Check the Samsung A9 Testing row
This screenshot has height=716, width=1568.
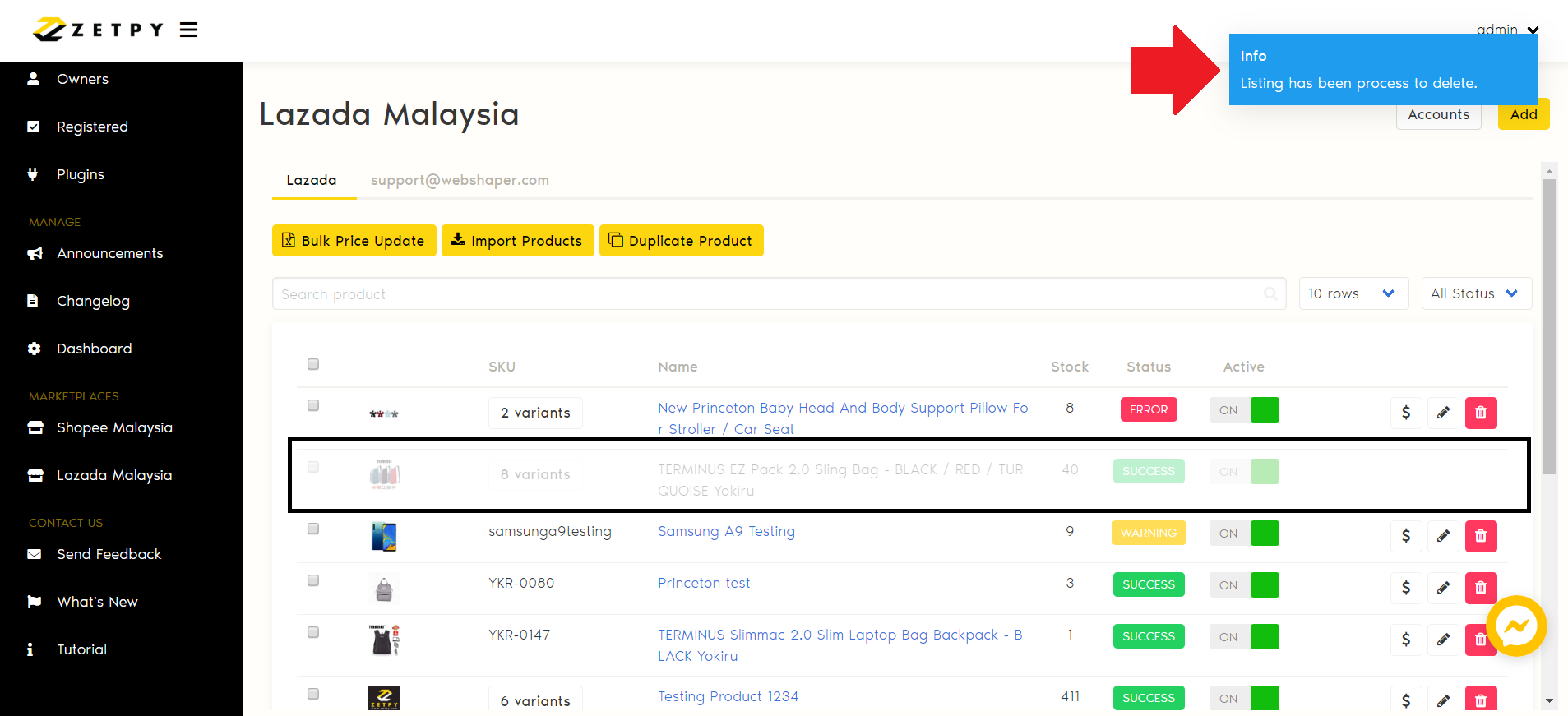coord(313,529)
